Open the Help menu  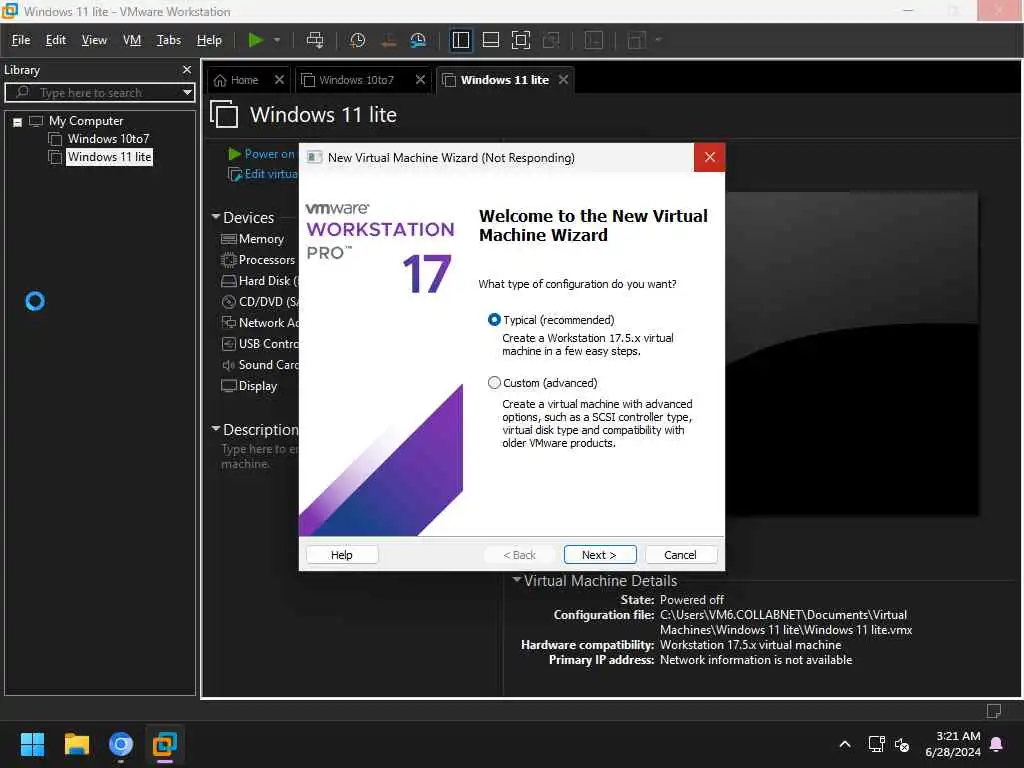point(209,40)
